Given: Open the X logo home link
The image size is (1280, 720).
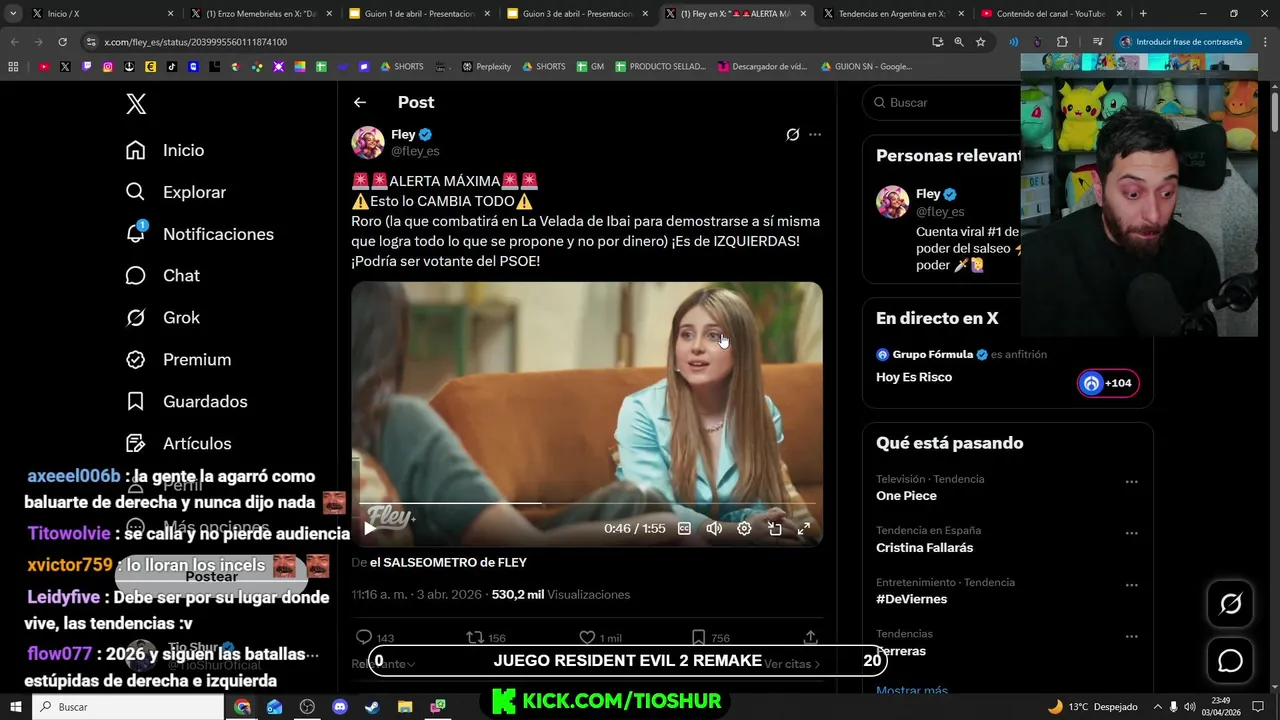Looking at the screenshot, I should tap(136, 103).
